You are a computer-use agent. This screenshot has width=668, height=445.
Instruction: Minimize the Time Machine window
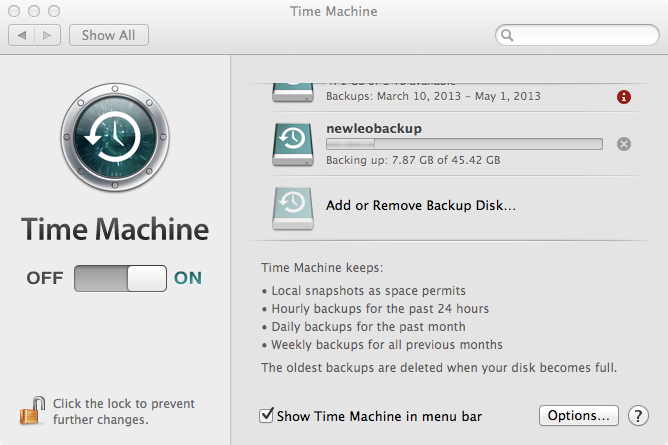coord(34,11)
